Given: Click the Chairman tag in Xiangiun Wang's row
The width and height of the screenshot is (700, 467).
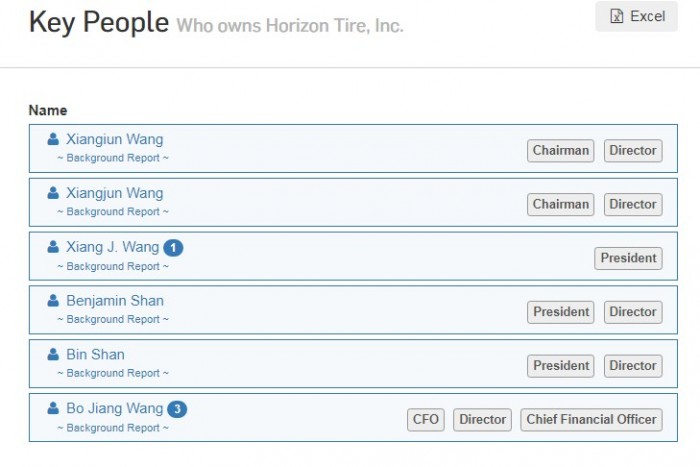Looking at the screenshot, I should [x=560, y=151].
